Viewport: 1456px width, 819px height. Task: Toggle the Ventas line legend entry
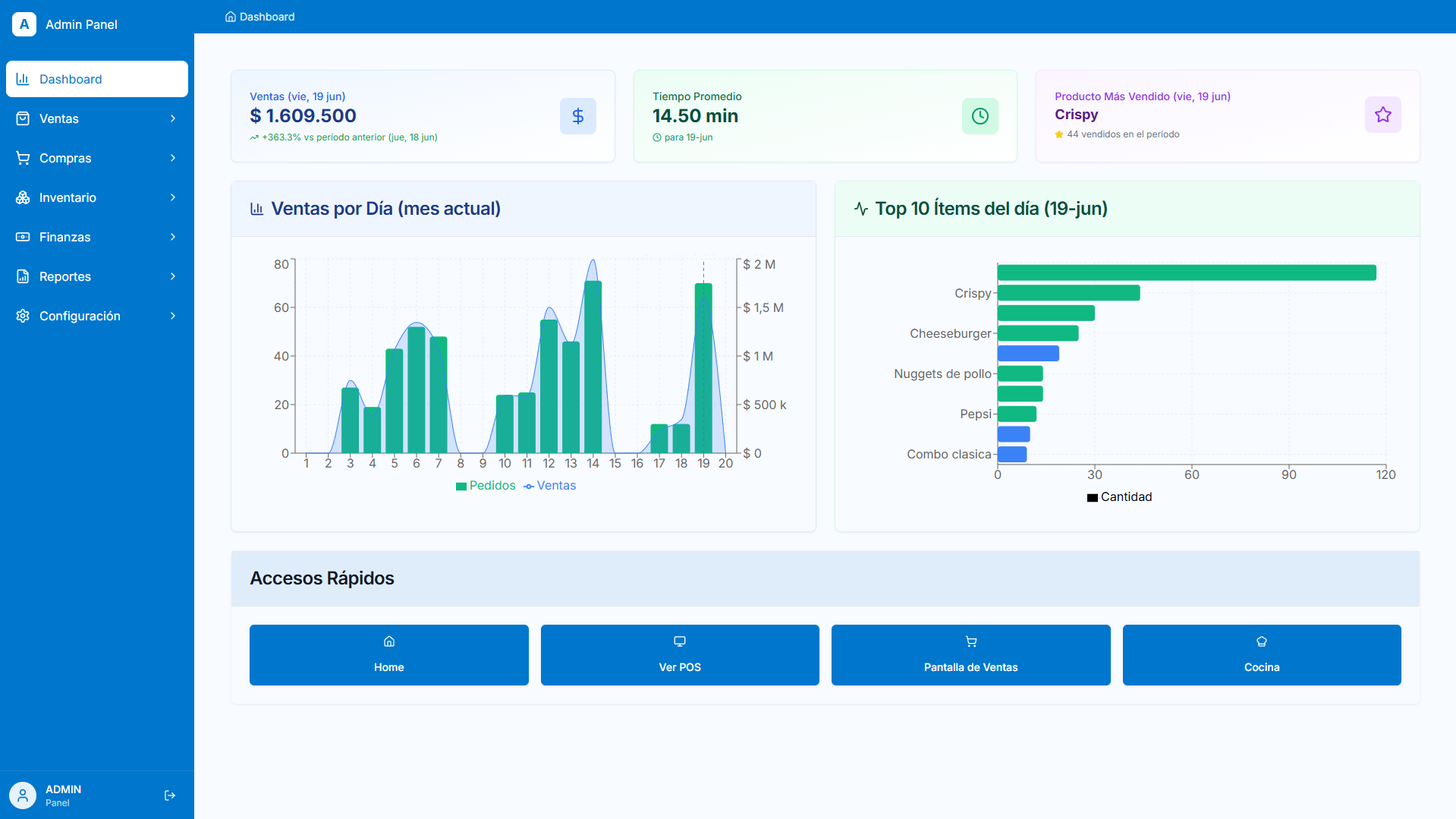(550, 486)
